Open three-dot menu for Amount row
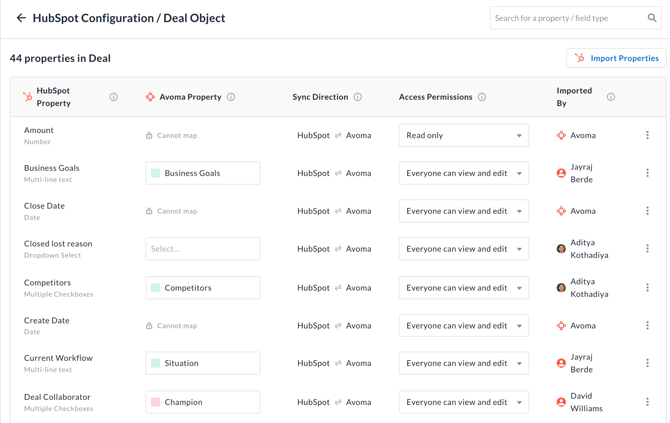This screenshot has height=423, width=670. tap(647, 135)
